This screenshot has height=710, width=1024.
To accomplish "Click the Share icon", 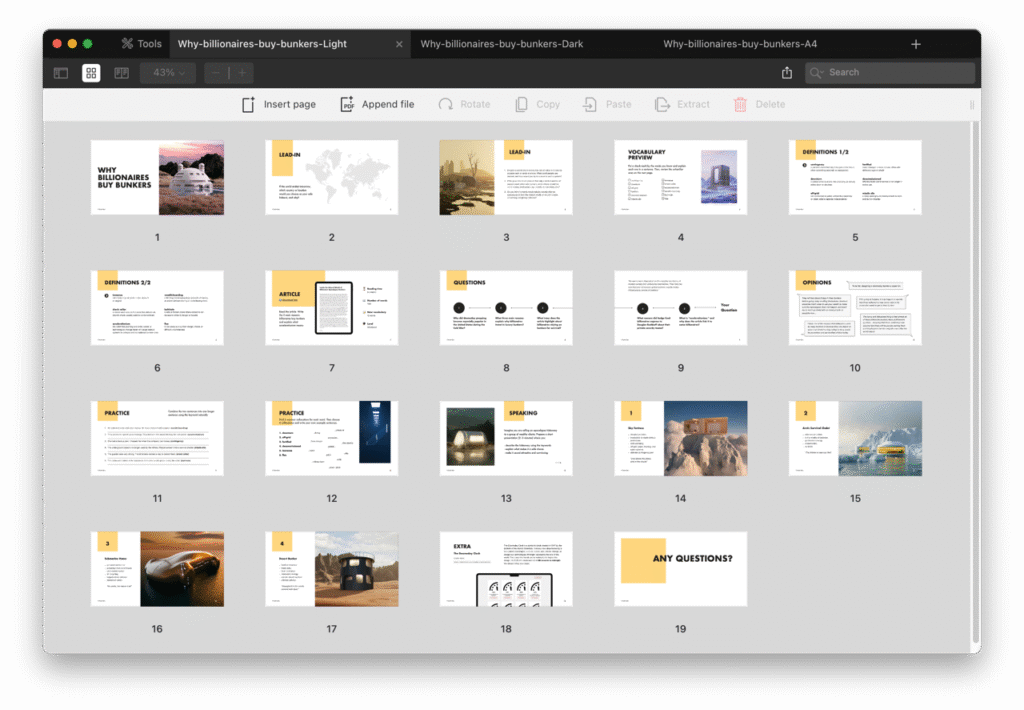I will (787, 73).
